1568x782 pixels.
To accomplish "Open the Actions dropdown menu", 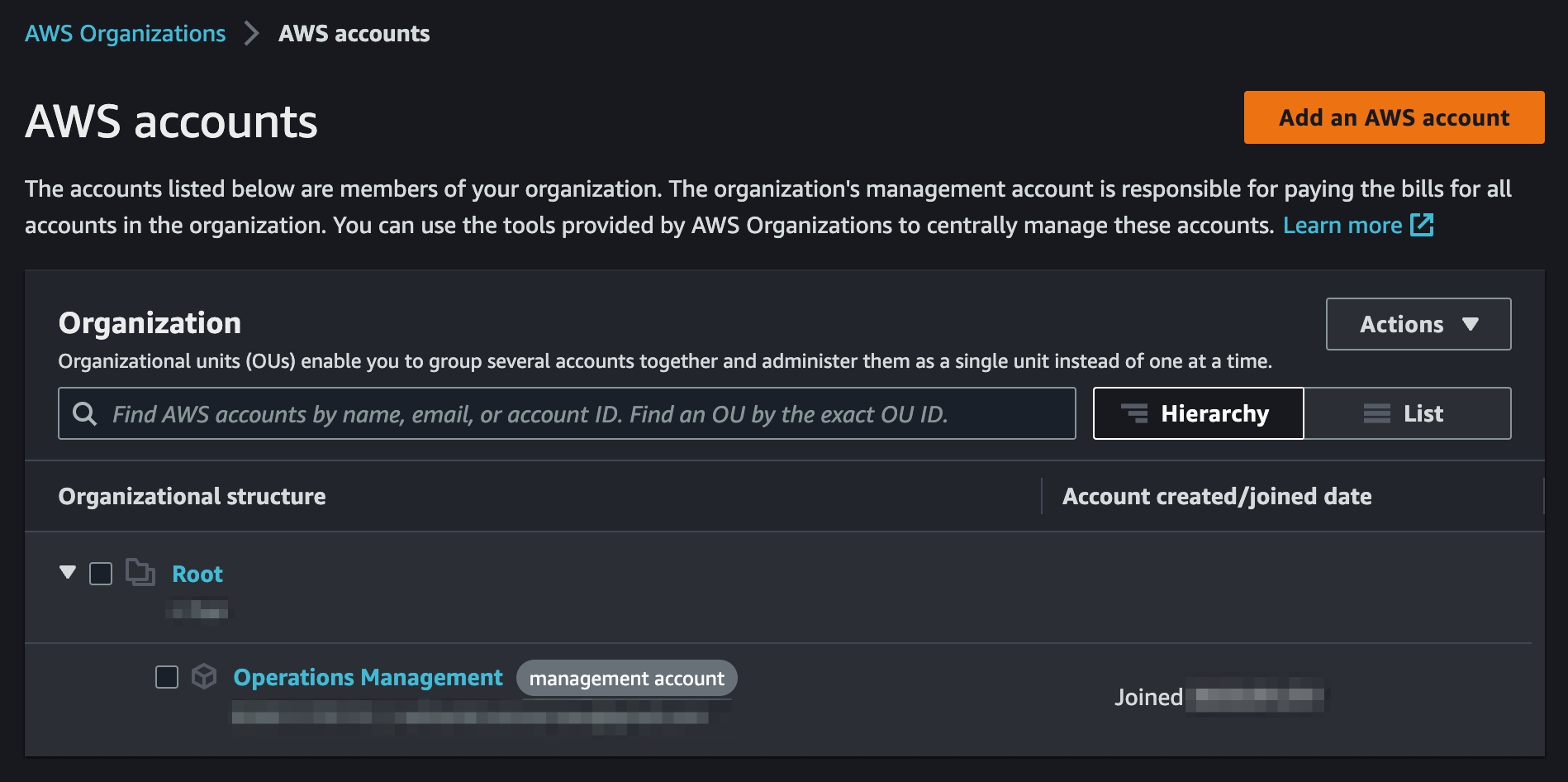I will pos(1418,324).
